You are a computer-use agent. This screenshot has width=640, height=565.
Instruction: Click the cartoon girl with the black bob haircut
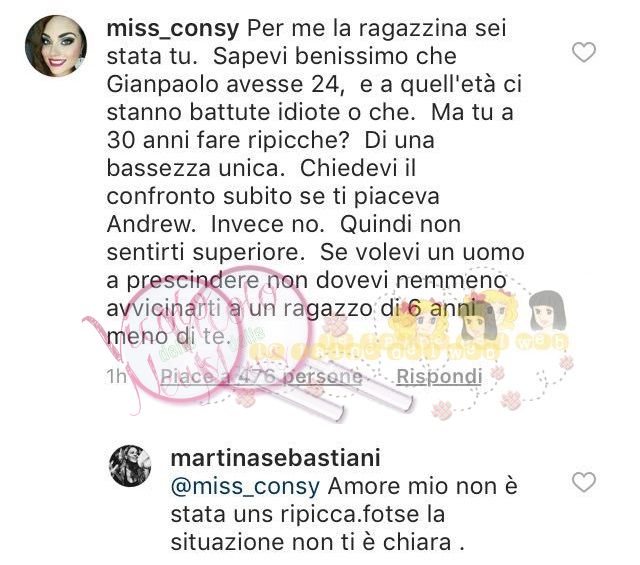tap(547, 310)
